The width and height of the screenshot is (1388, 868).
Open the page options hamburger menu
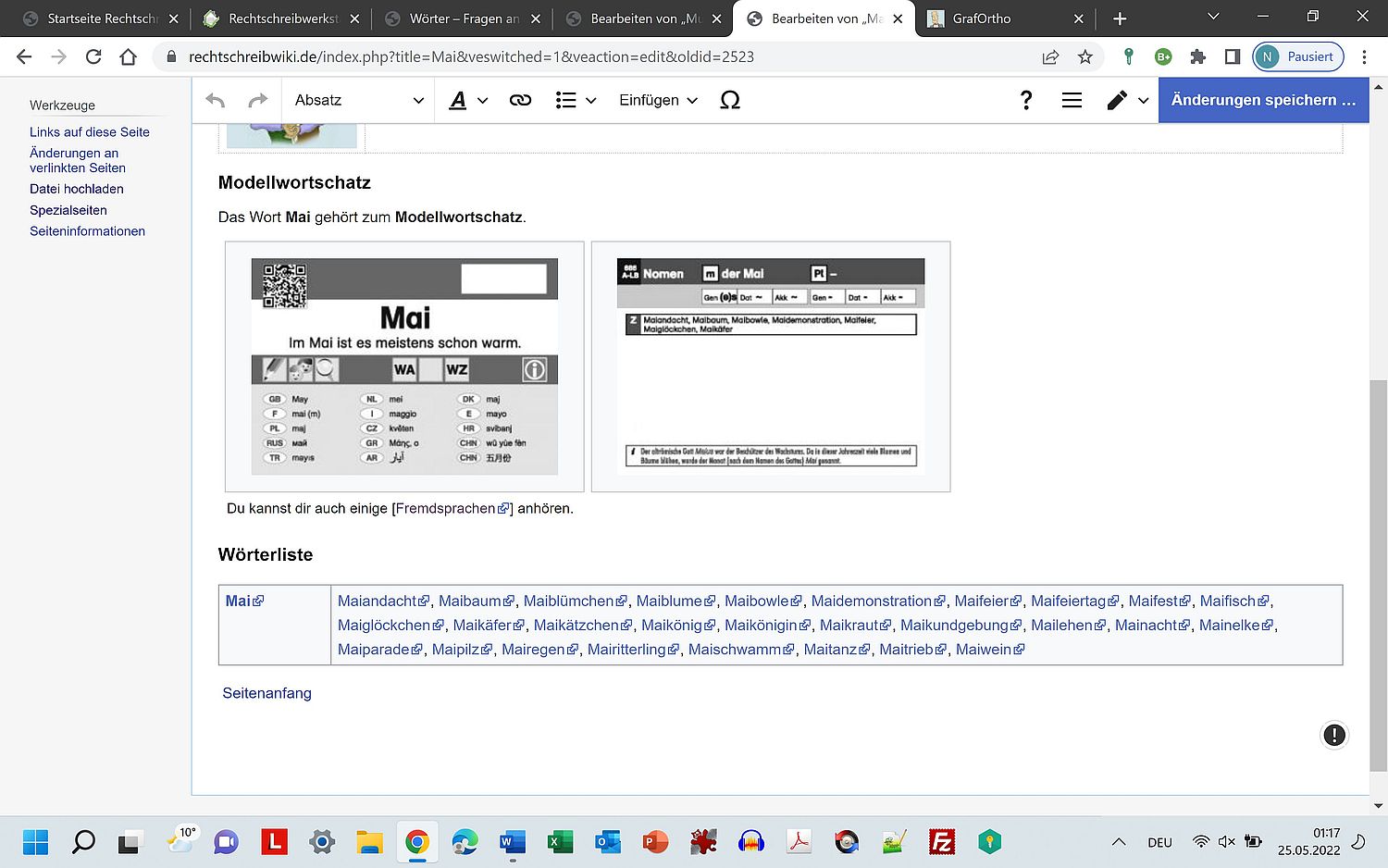tap(1072, 100)
